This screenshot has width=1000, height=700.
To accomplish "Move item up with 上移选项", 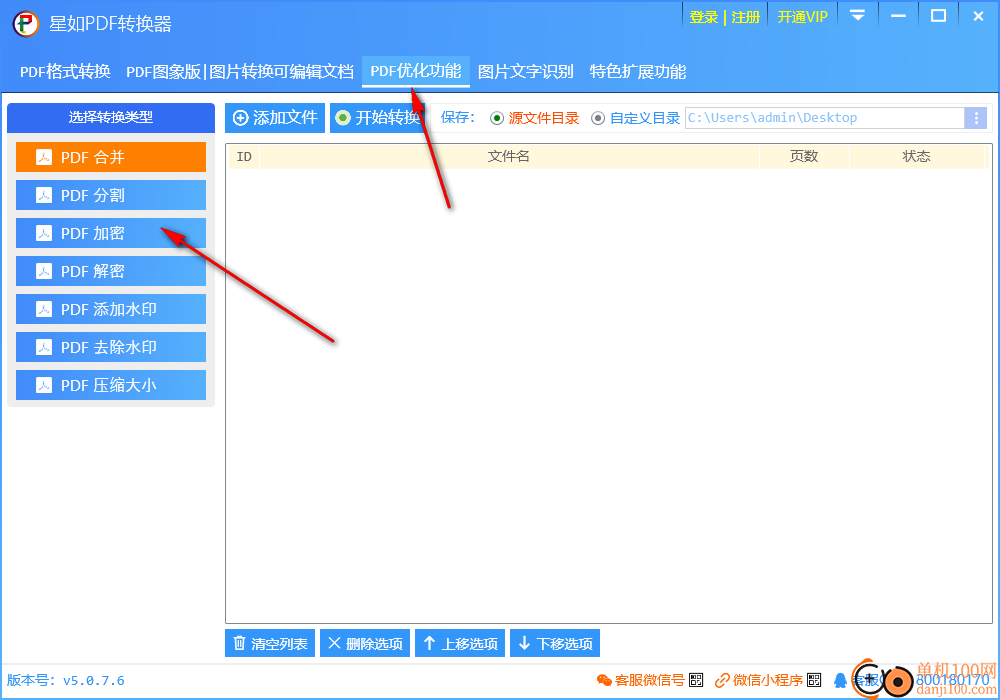I will (460, 643).
